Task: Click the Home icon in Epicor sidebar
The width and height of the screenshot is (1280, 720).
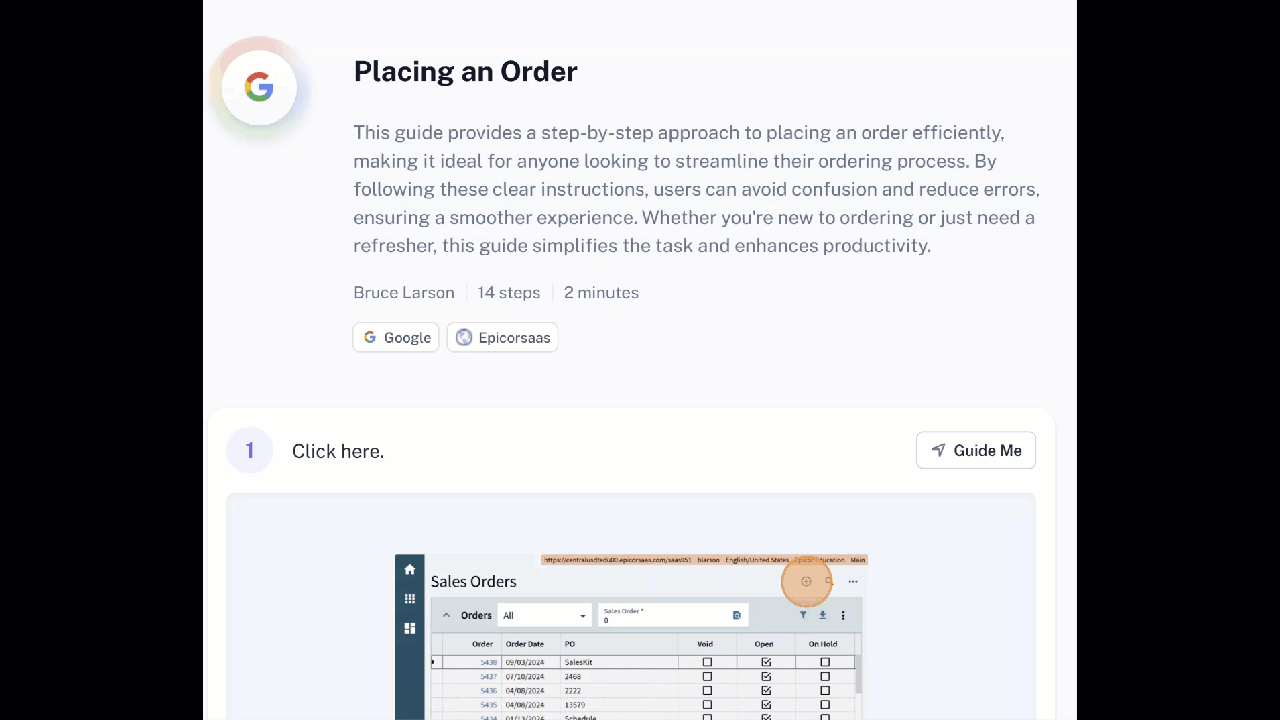Action: (409, 569)
